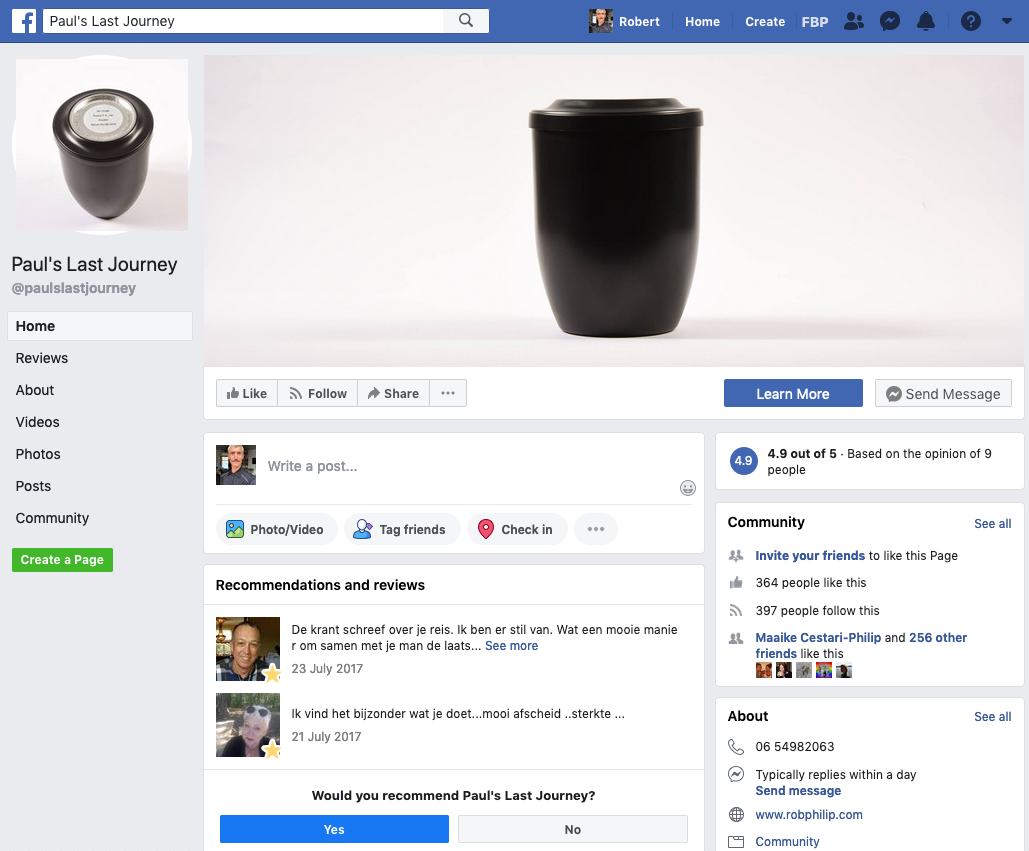Open Maaike Cestari-Philip's profile link
Viewport: 1029px width, 851px height.
pos(820,638)
